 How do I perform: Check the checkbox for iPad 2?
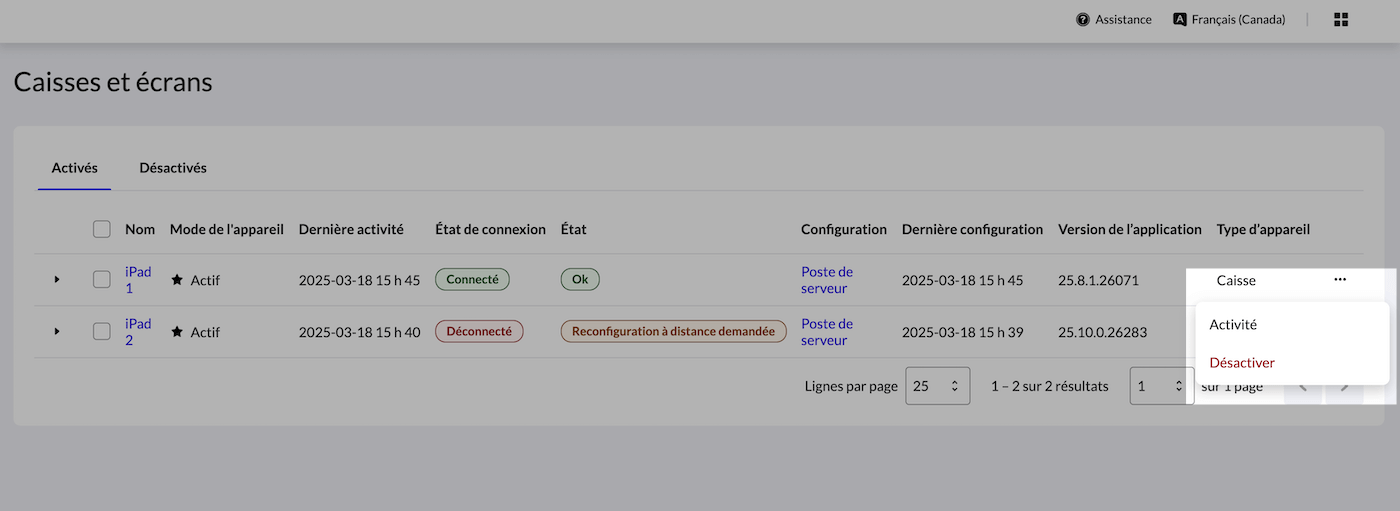coord(101,332)
